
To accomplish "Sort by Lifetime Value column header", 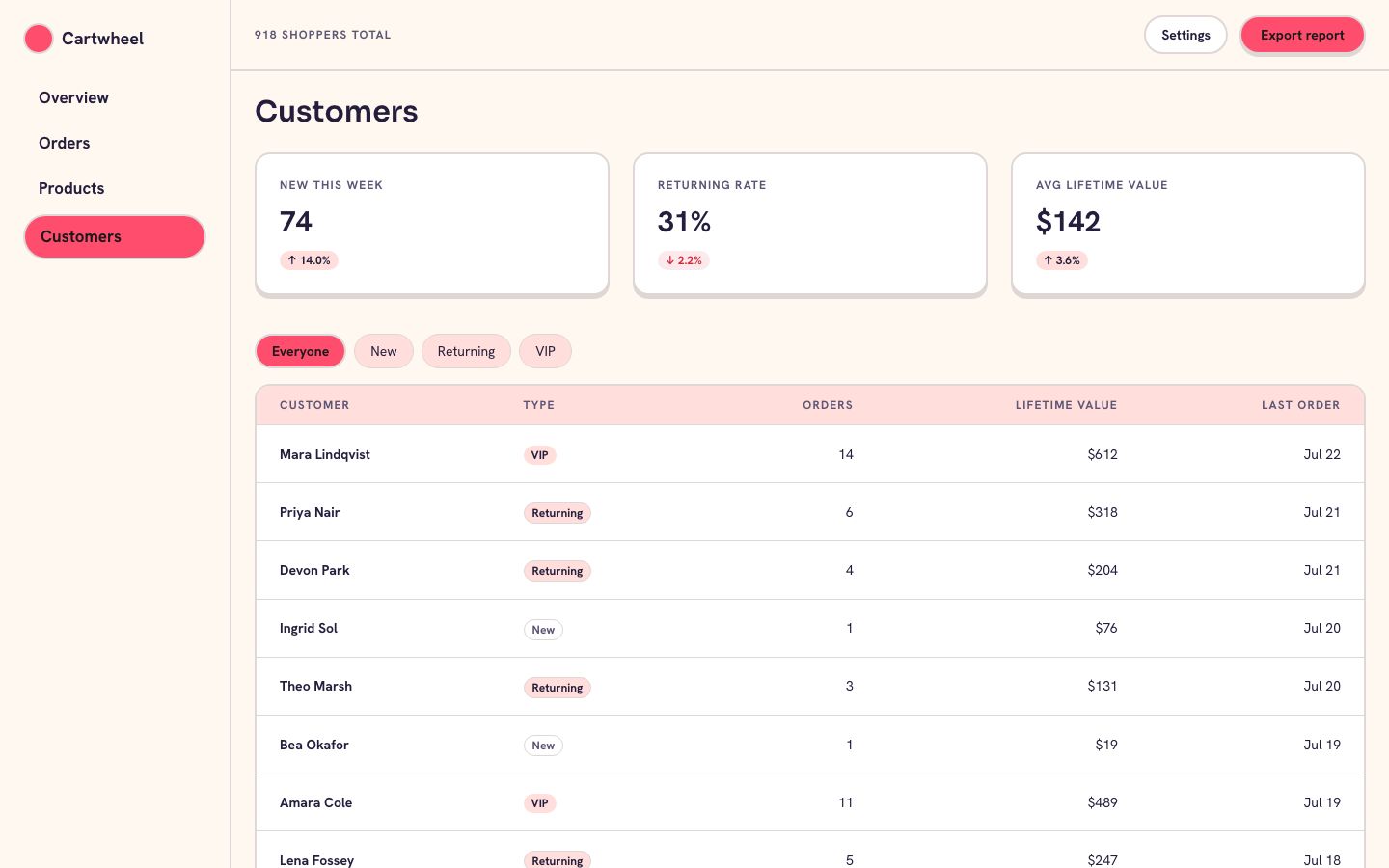I will (x=1066, y=405).
